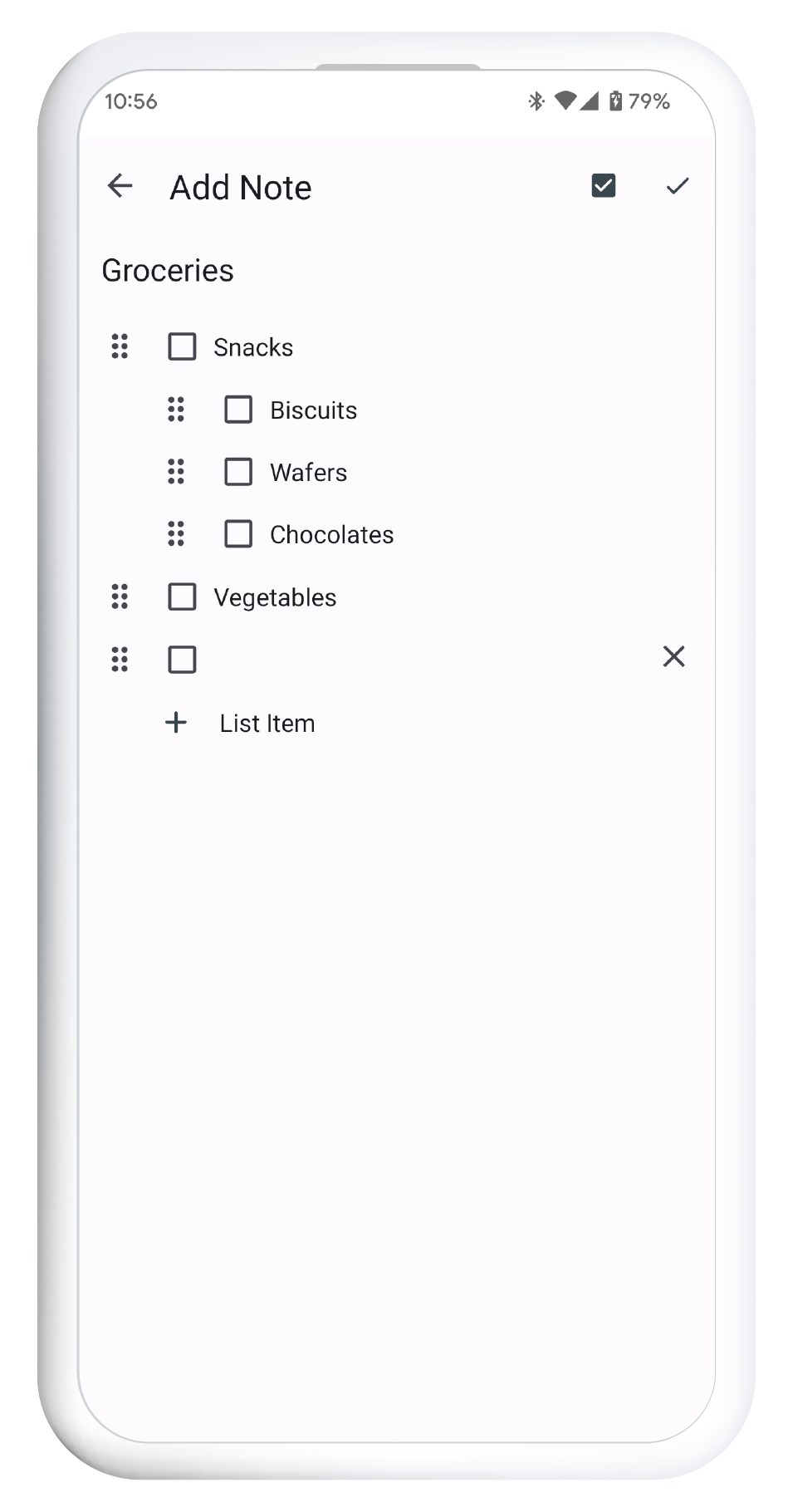Tap the back arrow to exit Add Note
The image size is (793, 1512).
[x=120, y=186]
